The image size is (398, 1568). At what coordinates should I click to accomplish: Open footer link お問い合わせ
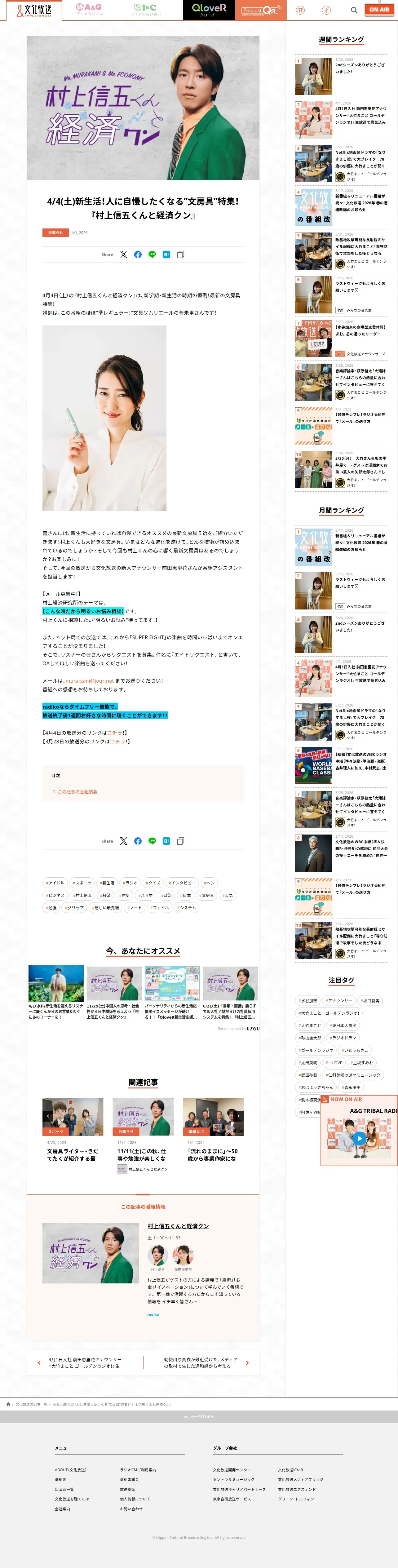pyautogui.click(x=131, y=1508)
